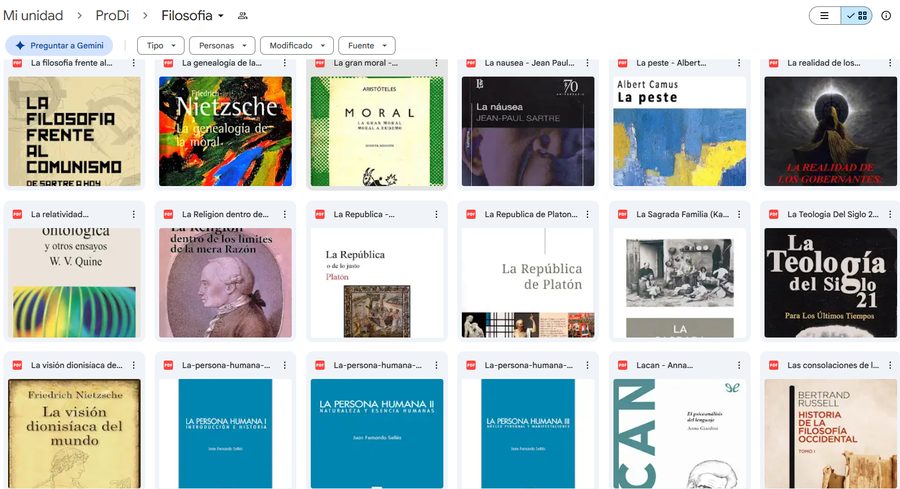Click Preguntar a Gemini button
The width and height of the screenshot is (900, 489).
click(59, 45)
